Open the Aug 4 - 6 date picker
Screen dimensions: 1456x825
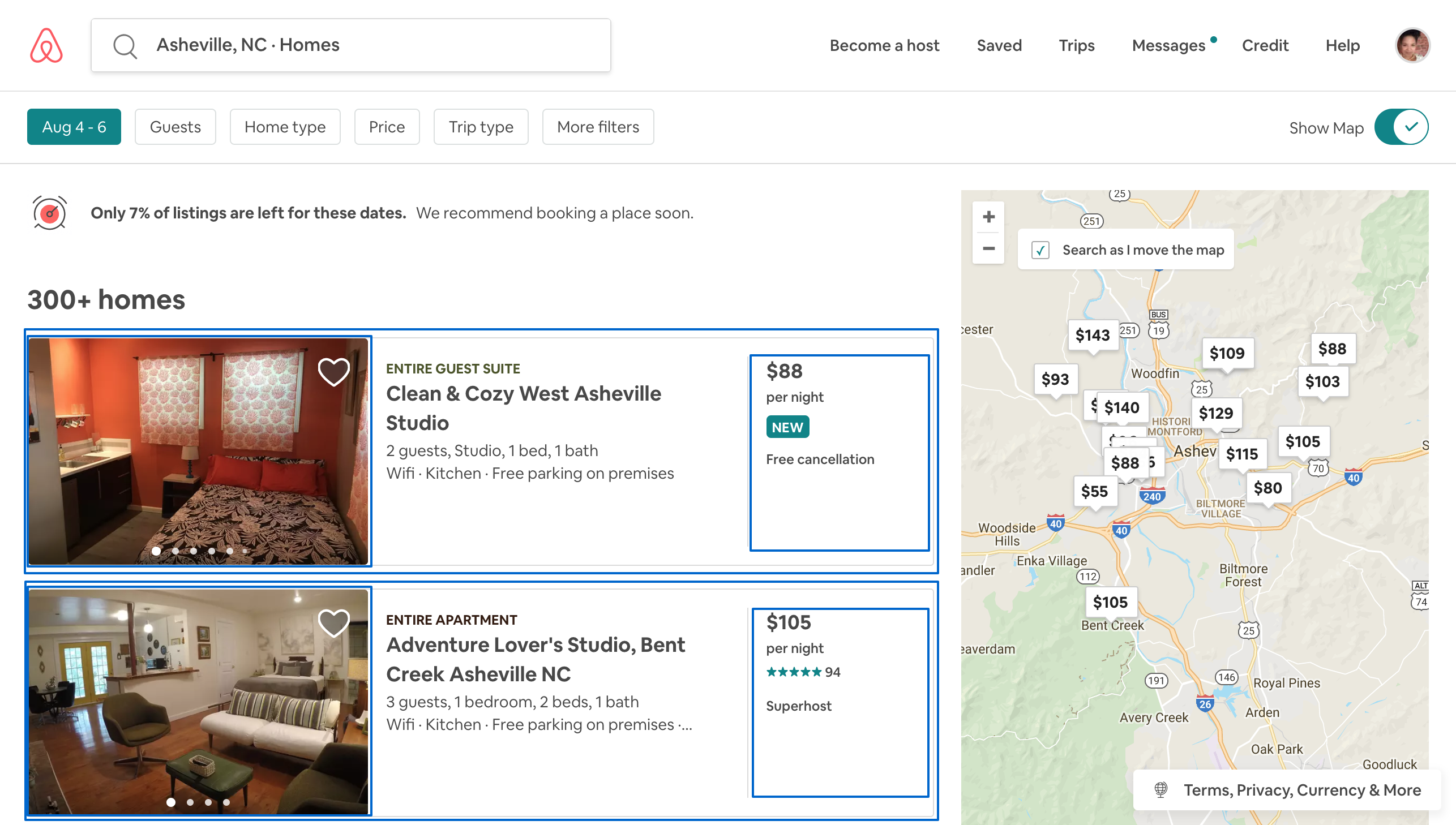(74, 127)
